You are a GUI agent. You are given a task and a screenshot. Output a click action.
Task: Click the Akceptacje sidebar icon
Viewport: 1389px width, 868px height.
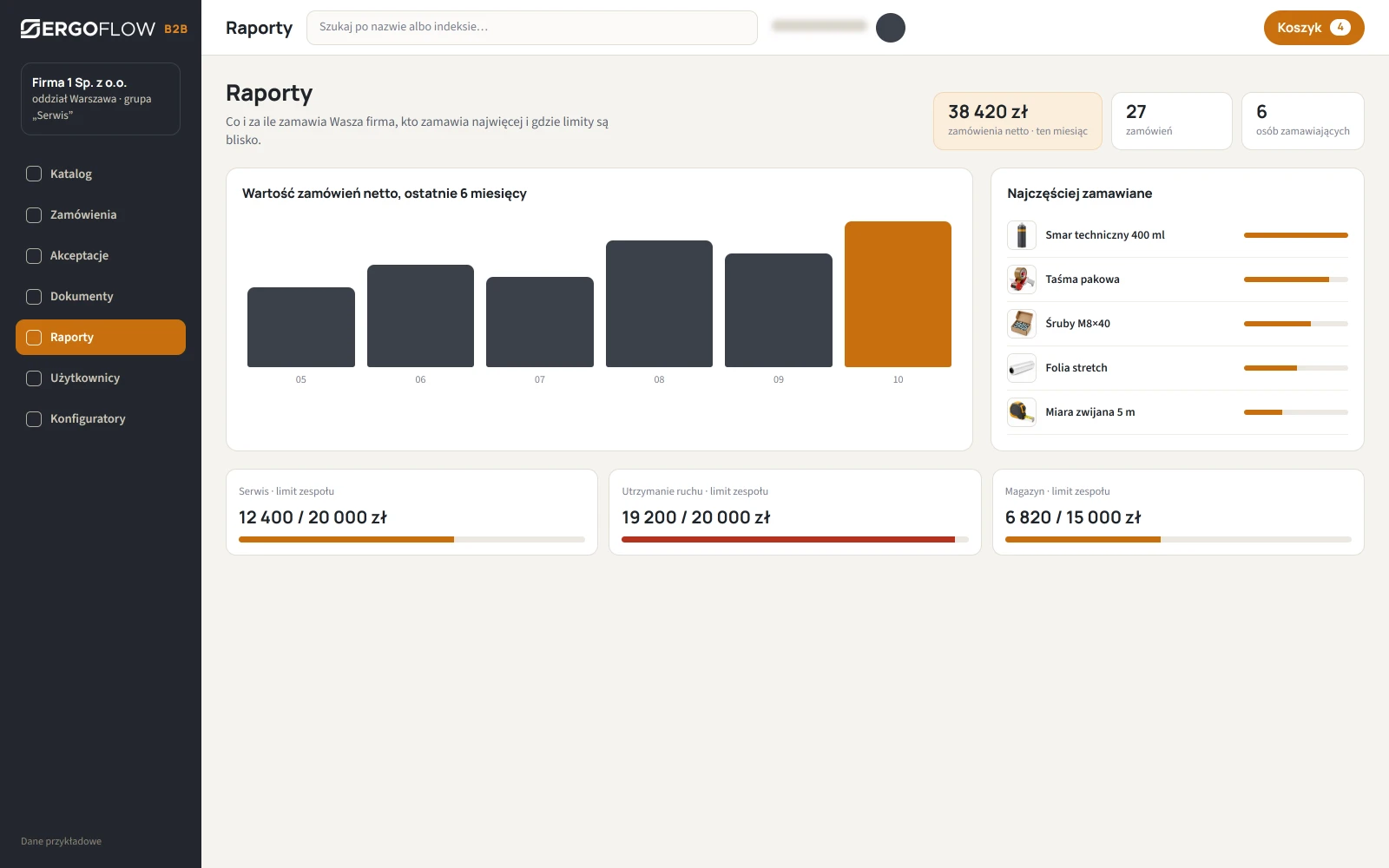(34, 255)
